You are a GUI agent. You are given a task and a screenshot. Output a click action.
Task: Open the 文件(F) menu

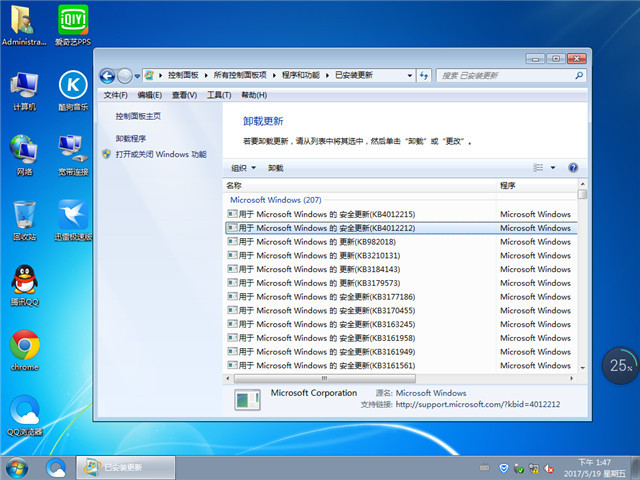click(x=116, y=95)
